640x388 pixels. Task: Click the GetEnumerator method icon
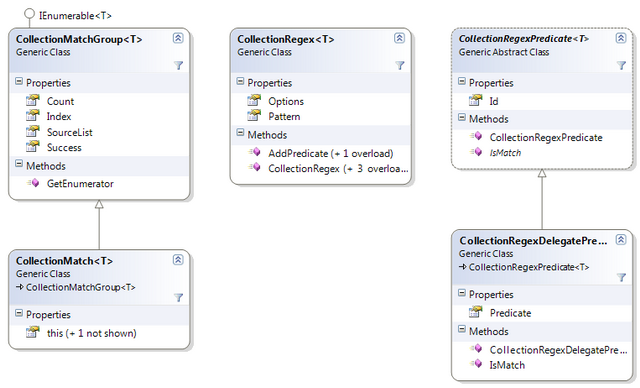(x=33, y=183)
